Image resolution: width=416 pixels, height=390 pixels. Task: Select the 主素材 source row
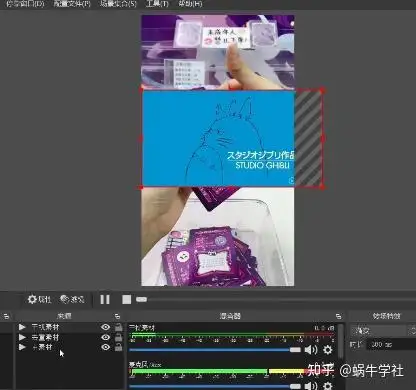pos(70,347)
